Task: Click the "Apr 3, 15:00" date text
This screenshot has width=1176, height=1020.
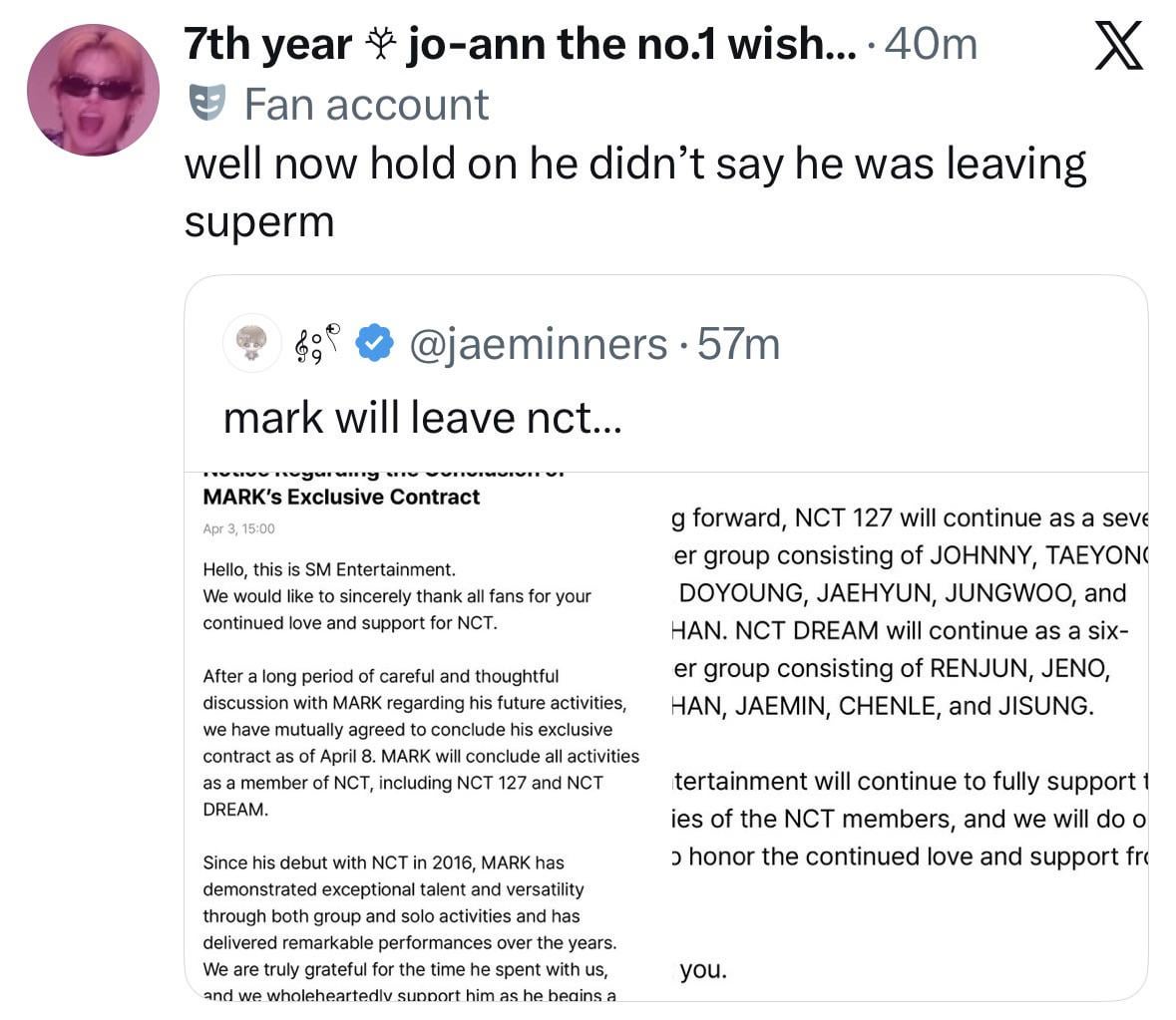Action: tap(238, 528)
